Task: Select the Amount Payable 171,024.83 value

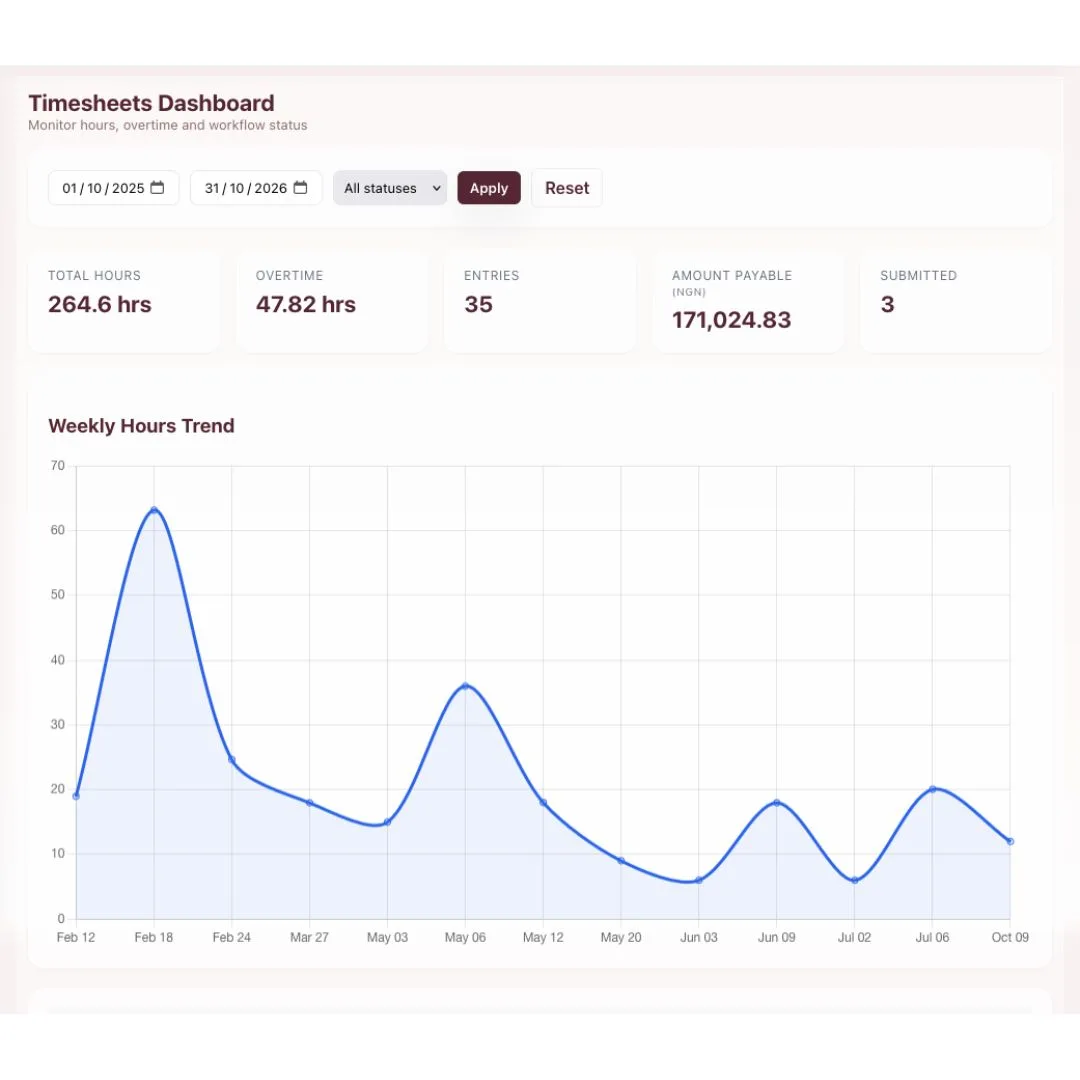Action: 731,320
